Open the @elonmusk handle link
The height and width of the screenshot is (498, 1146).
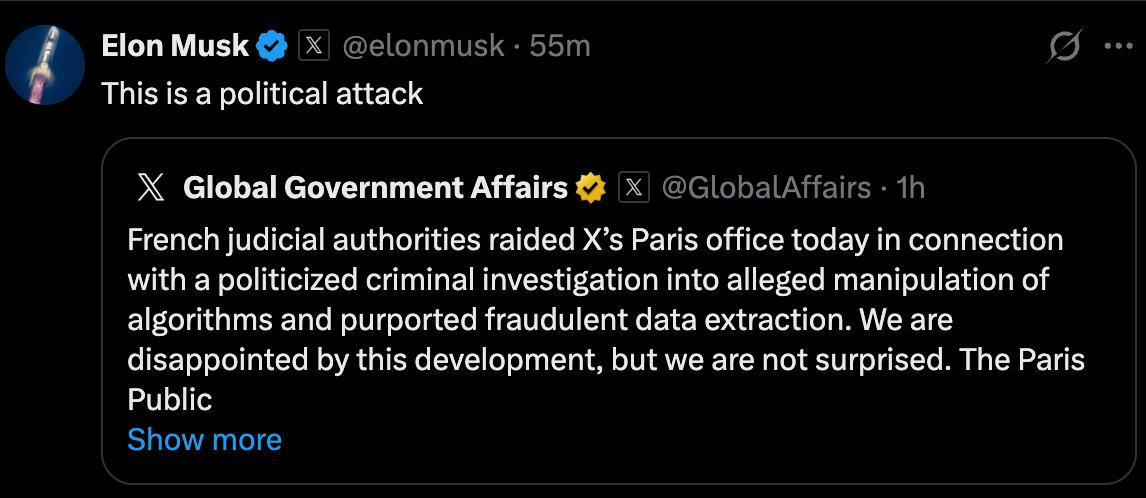[424, 45]
